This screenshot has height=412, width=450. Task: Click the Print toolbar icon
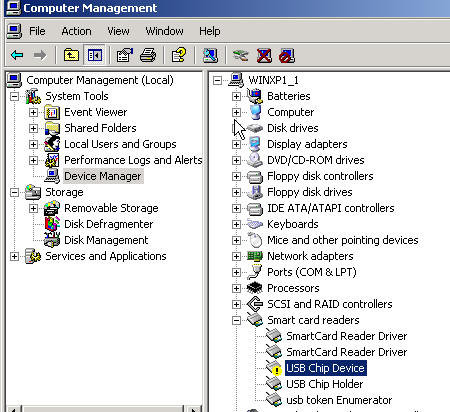(148, 55)
